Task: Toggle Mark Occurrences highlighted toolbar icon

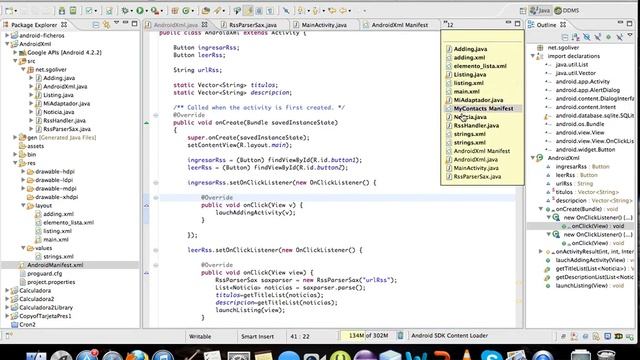Action: (x=248, y=11)
